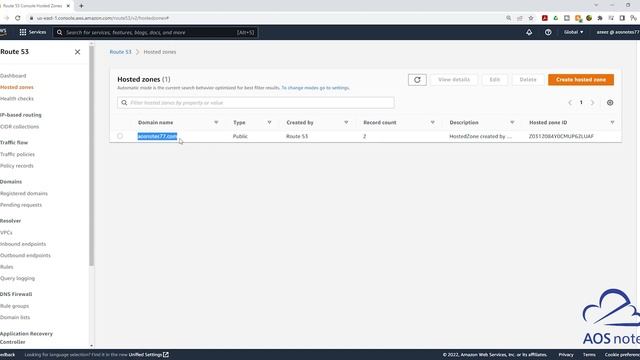Close the Route 53 browser tab
This screenshot has width=640, height=360.
[x=68, y=6]
